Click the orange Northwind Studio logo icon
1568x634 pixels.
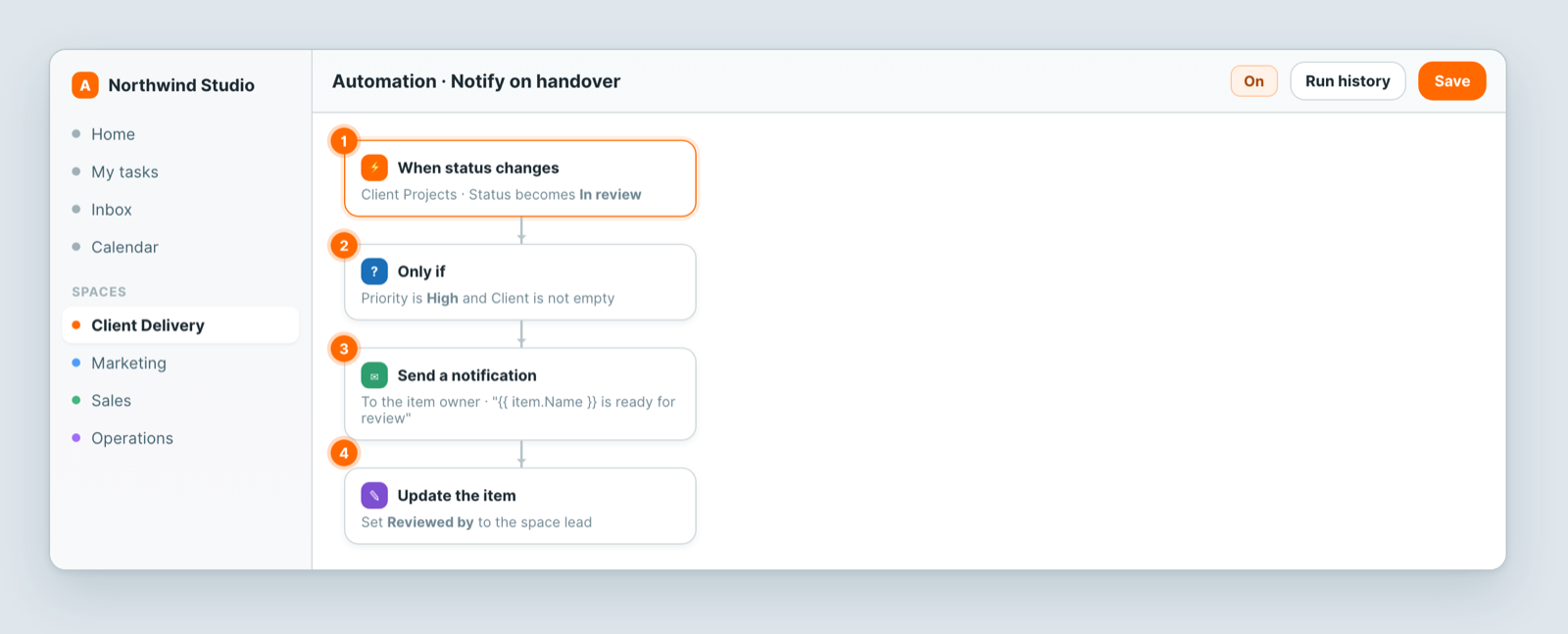[x=85, y=85]
